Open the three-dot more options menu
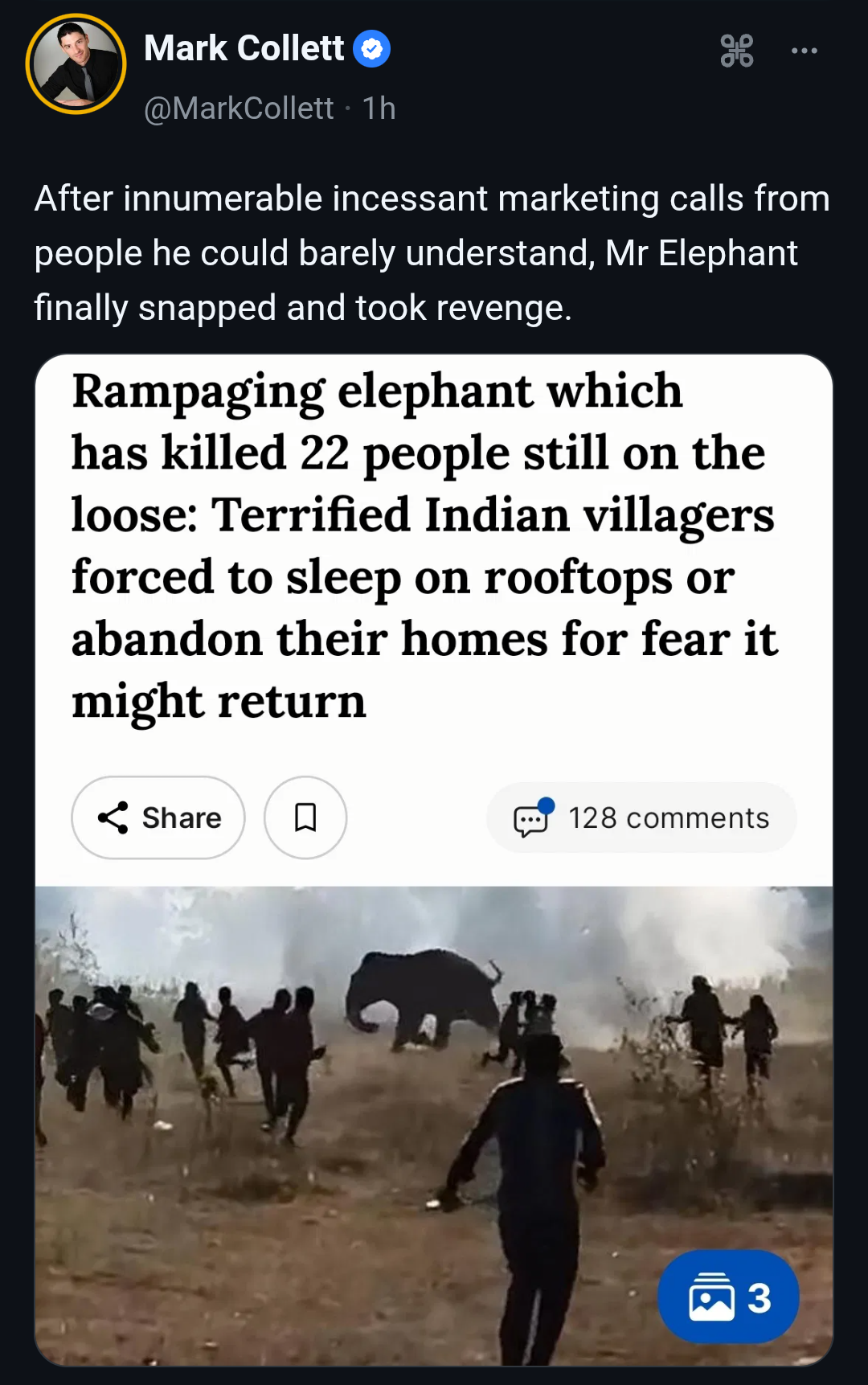Viewport: 868px width, 1385px height. point(804,51)
